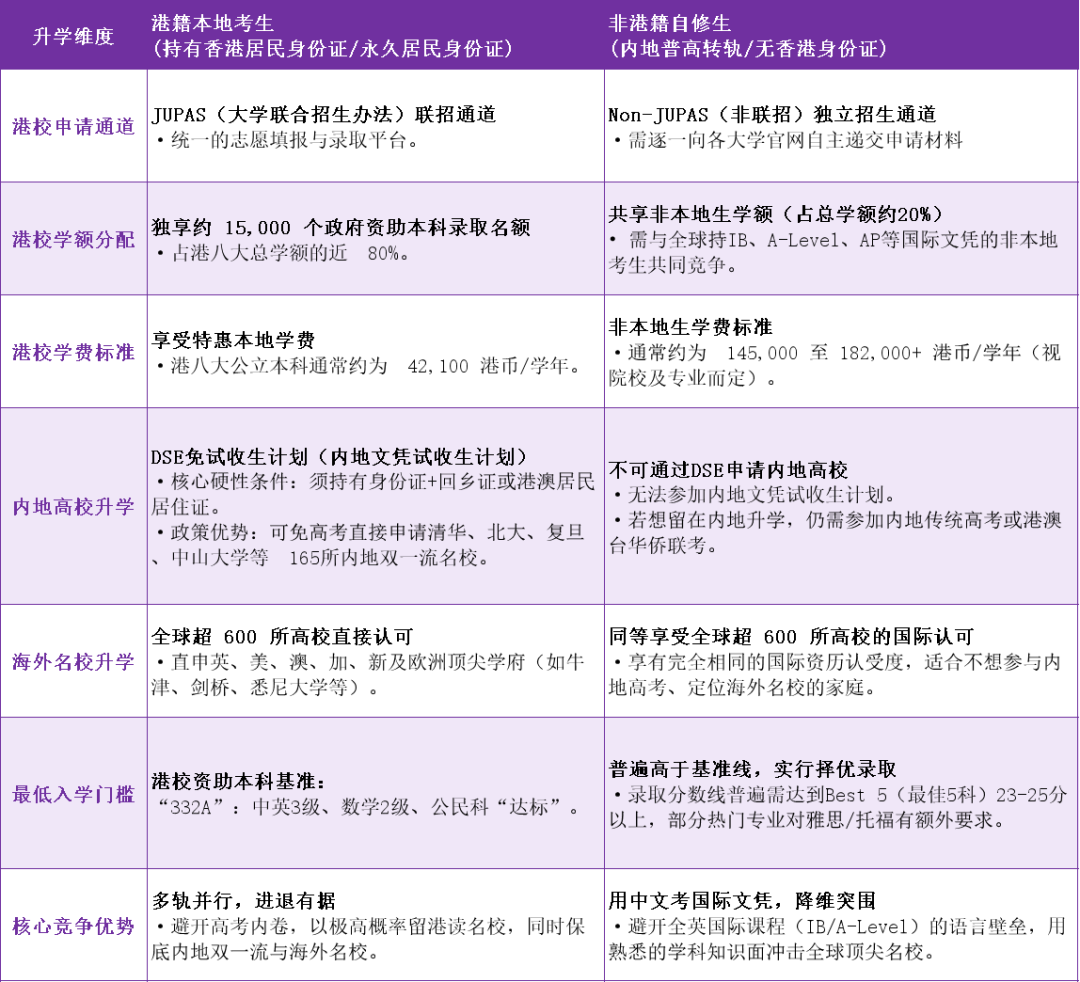Click '避开全英国际课程(IB/A-Level)的语言壁垒' line
This screenshot has height=982, width=1080.
tap(838, 927)
